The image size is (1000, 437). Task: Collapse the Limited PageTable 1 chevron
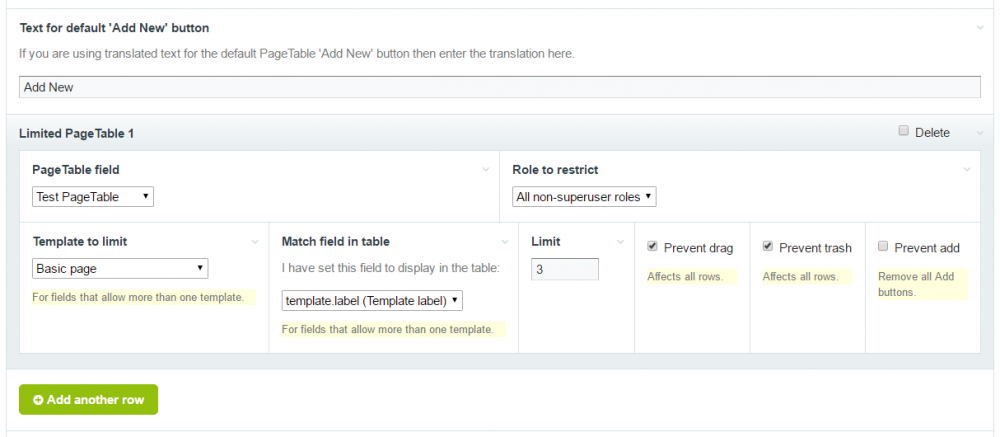click(x=980, y=133)
